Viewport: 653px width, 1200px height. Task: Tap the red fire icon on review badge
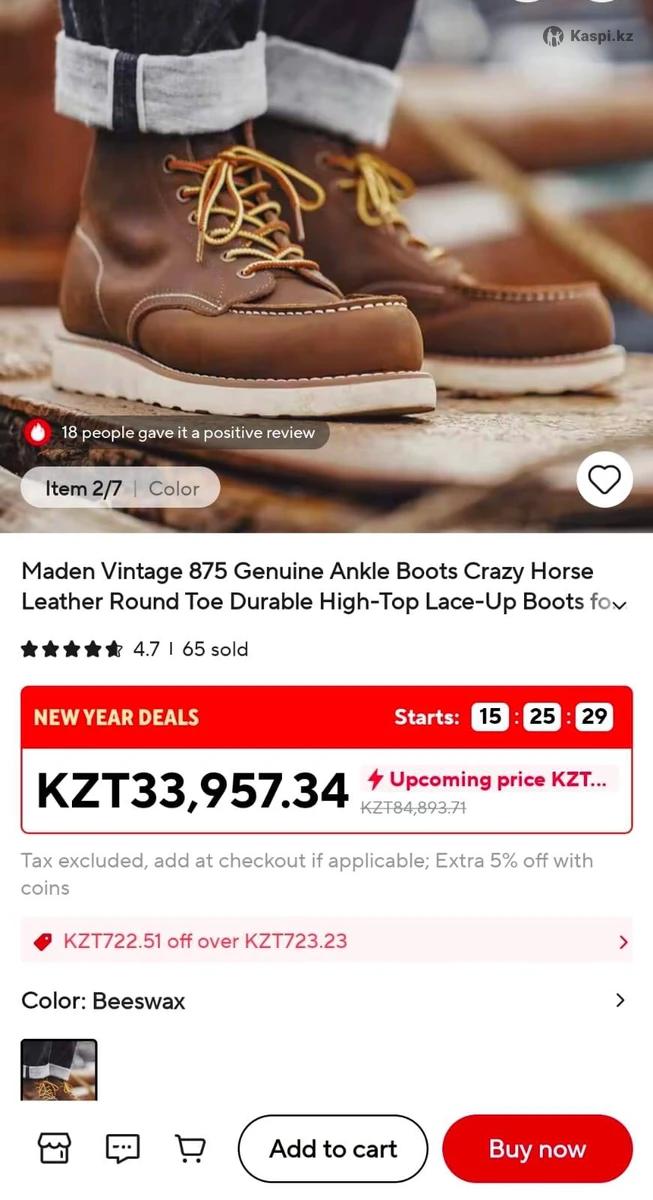[38, 432]
